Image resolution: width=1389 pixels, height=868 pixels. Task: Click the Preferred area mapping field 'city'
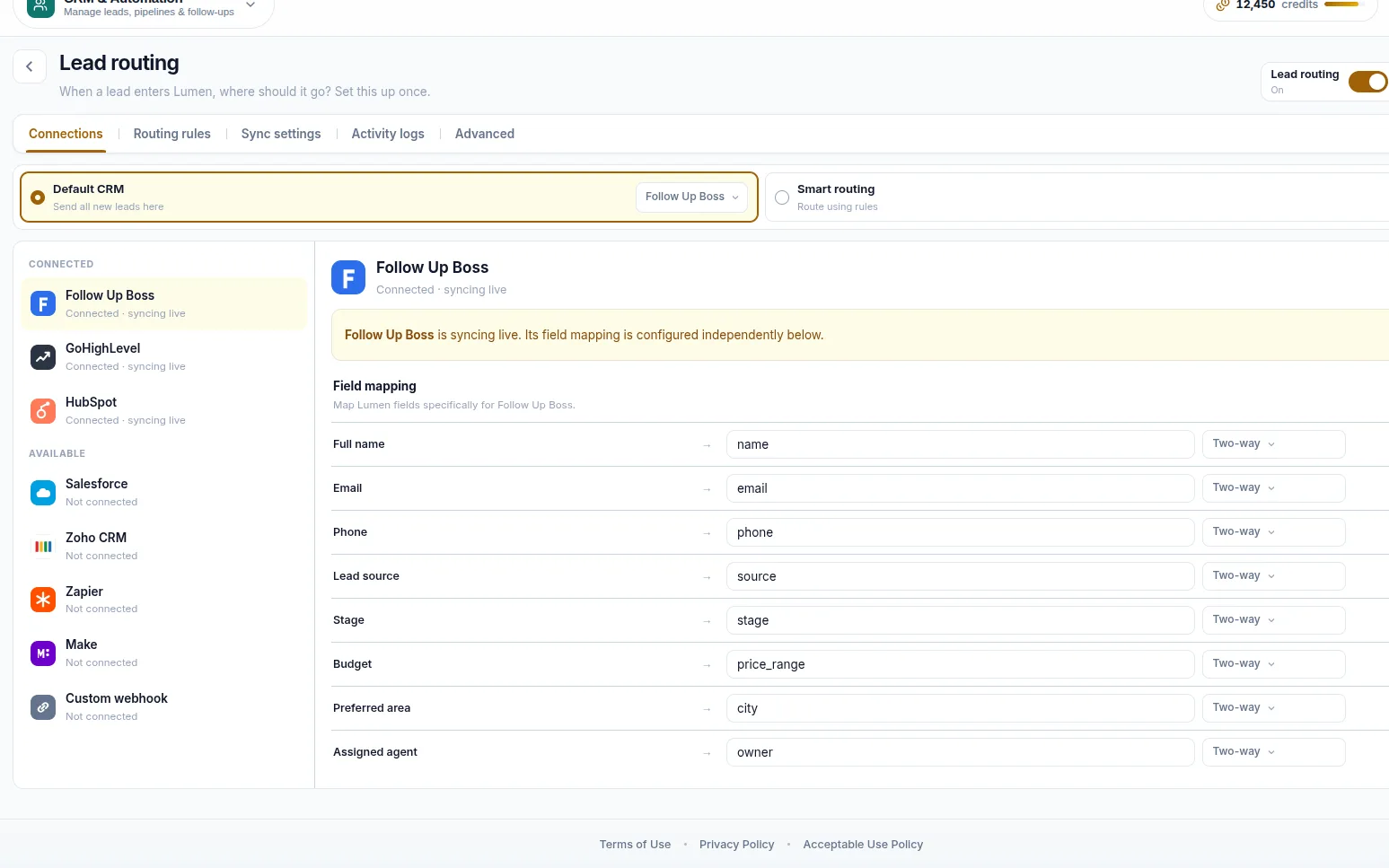(x=960, y=708)
